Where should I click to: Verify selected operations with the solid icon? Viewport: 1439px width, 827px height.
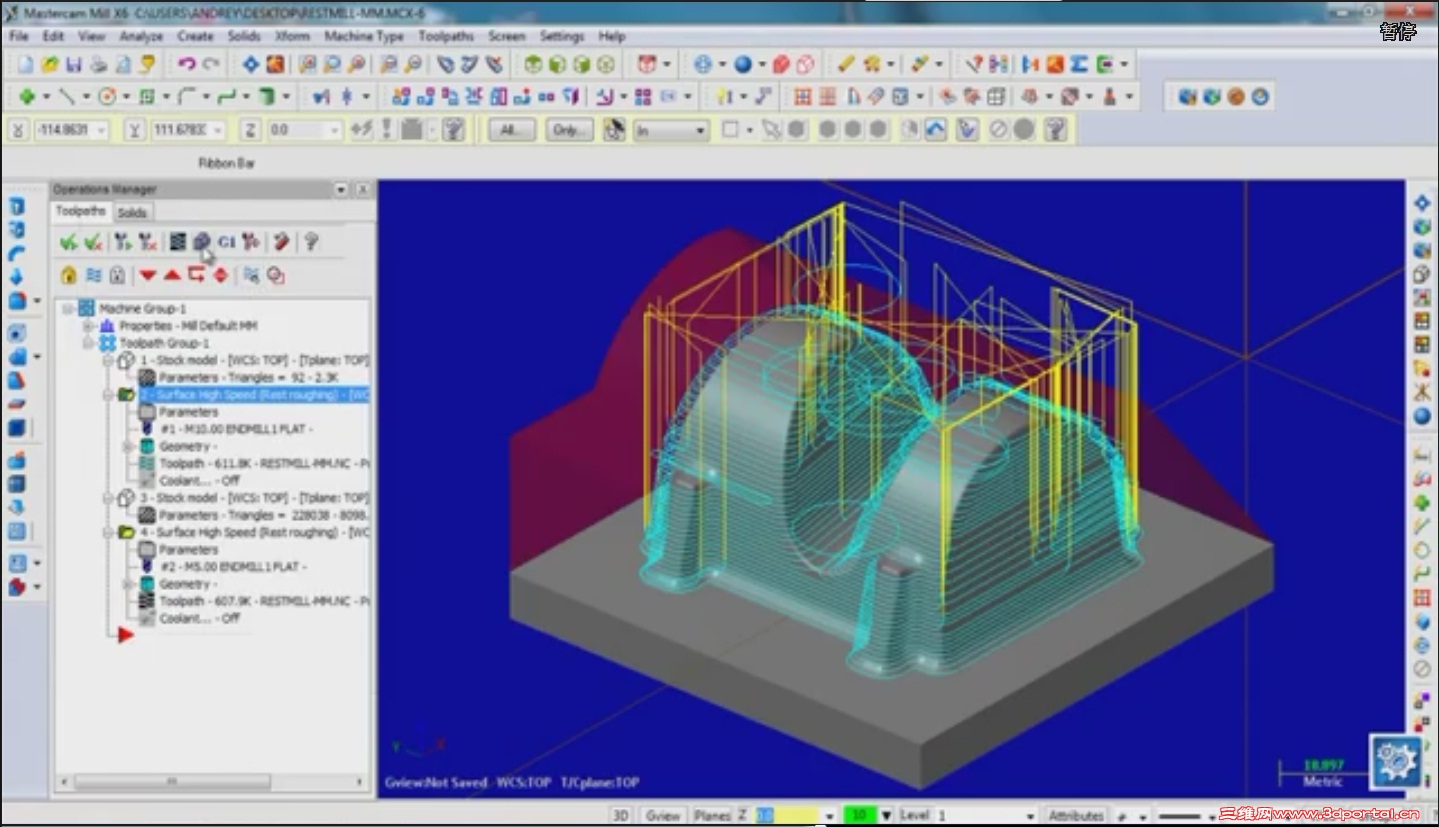tap(202, 241)
